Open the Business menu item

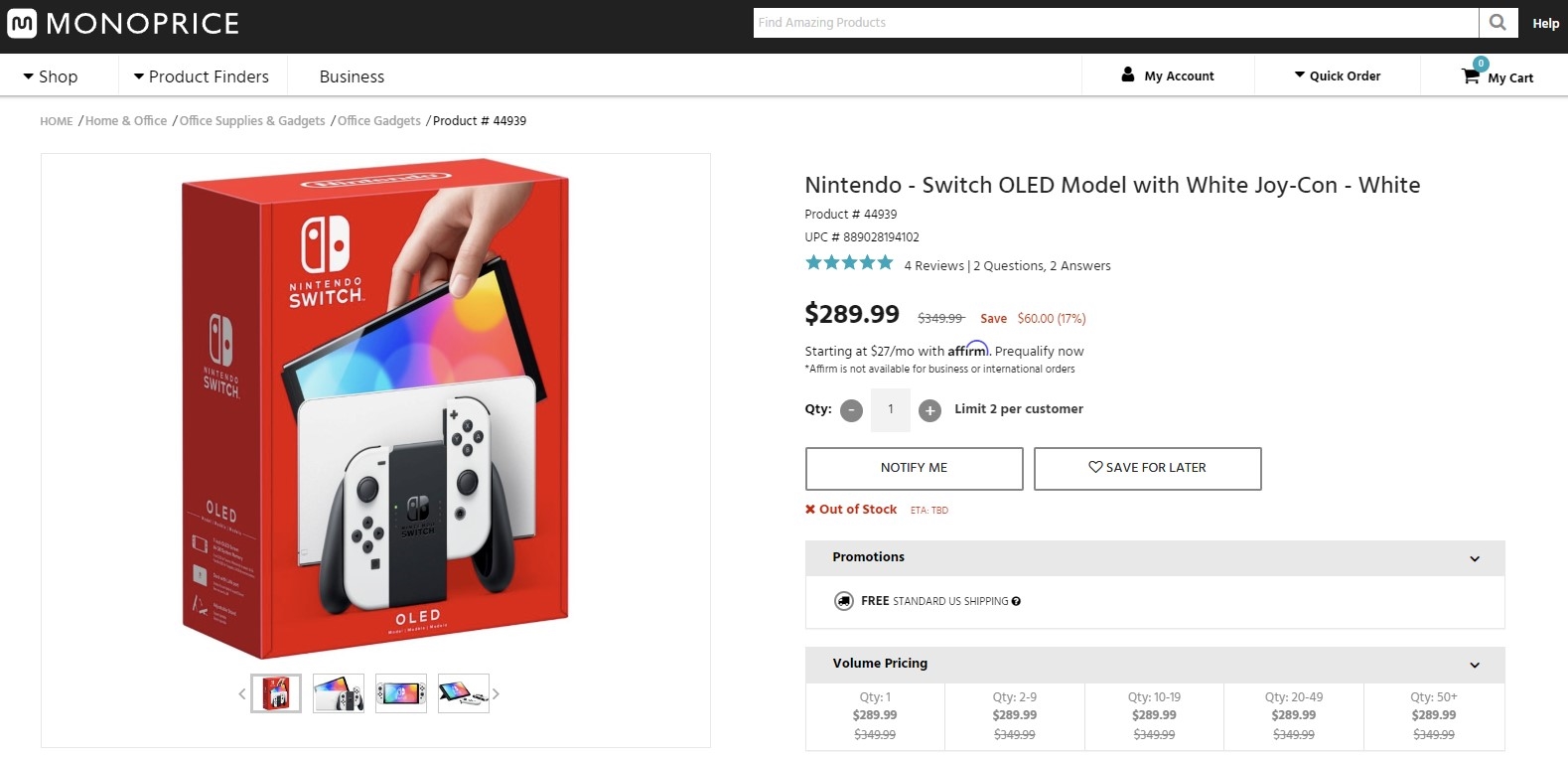click(352, 76)
